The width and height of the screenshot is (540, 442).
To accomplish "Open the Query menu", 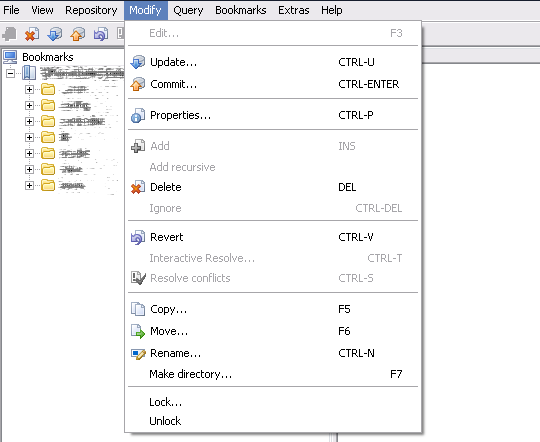I will point(188,10).
